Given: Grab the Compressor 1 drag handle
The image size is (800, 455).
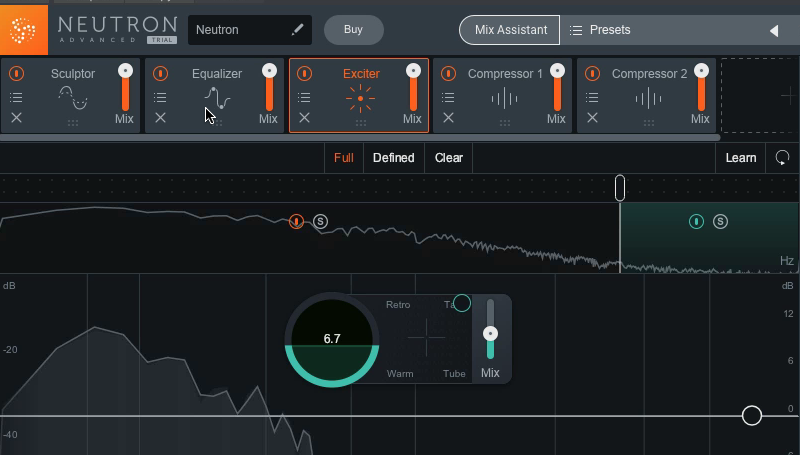Looking at the screenshot, I should (x=504, y=123).
